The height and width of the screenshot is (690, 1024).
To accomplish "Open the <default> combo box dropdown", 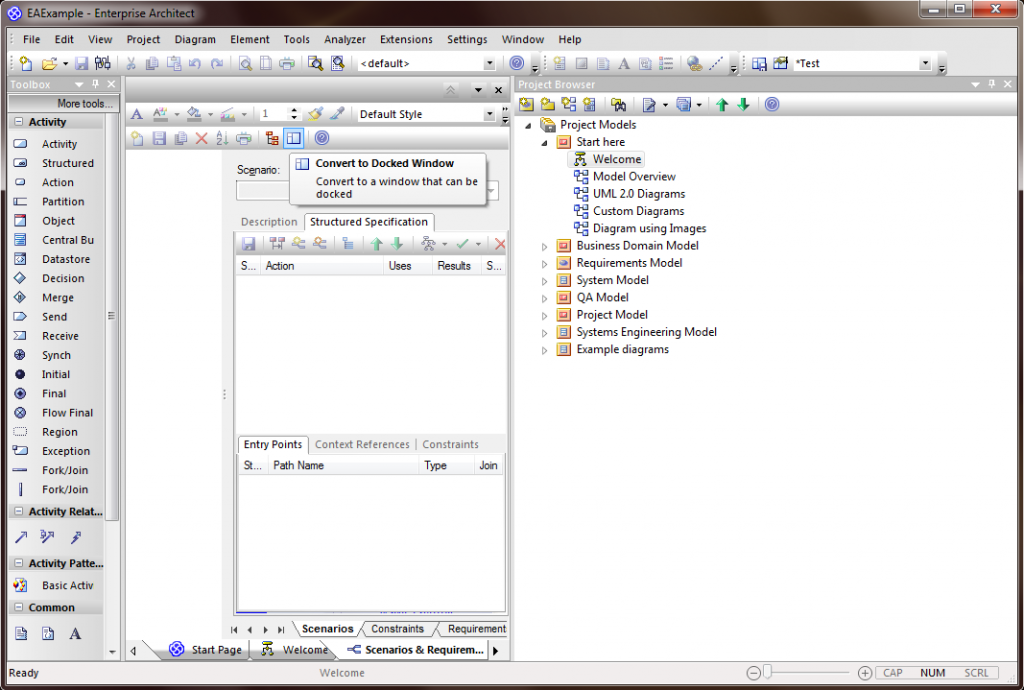I will [489, 63].
